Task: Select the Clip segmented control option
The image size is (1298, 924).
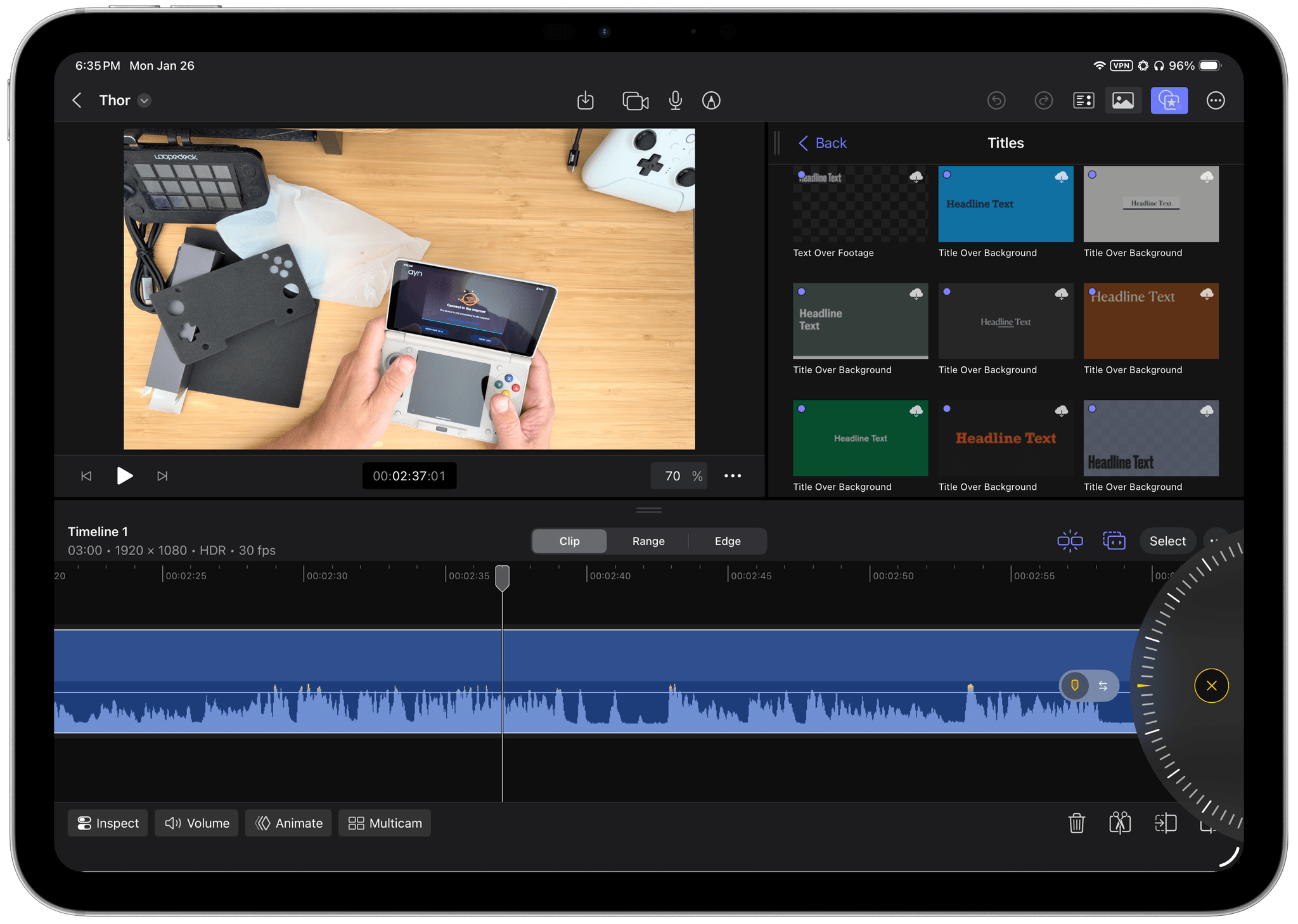Action: (x=569, y=541)
